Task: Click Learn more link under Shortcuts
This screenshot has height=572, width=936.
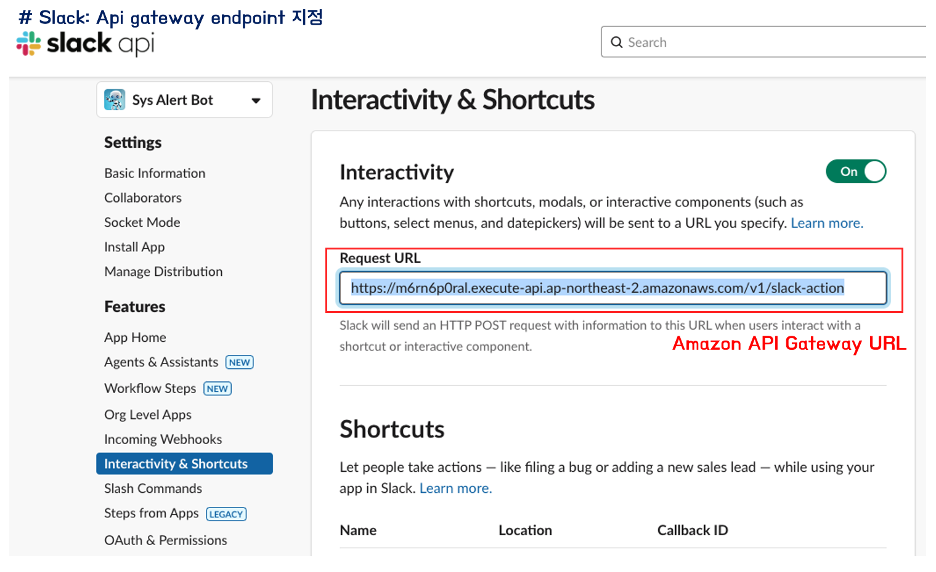Action: coord(455,488)
